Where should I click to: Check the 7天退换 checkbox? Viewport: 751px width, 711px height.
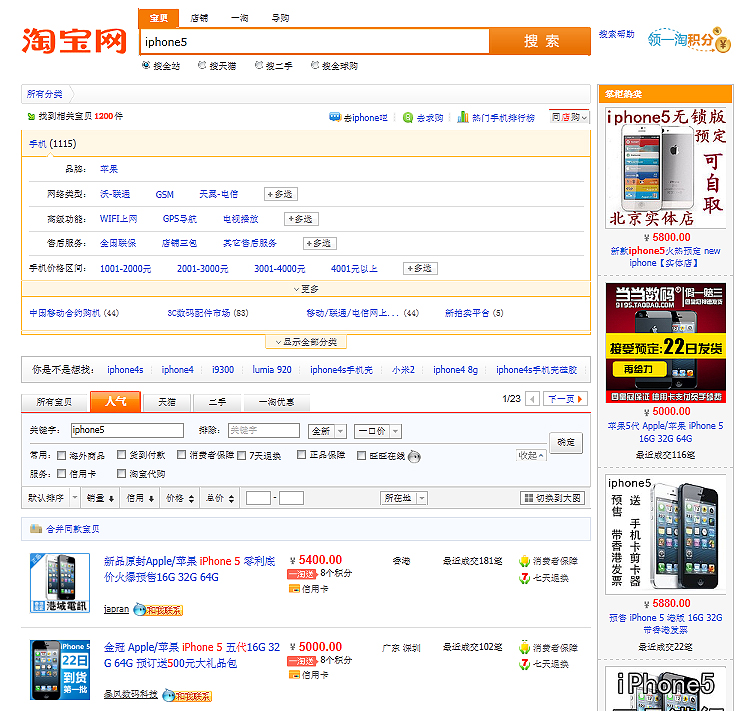pos(241,455)
